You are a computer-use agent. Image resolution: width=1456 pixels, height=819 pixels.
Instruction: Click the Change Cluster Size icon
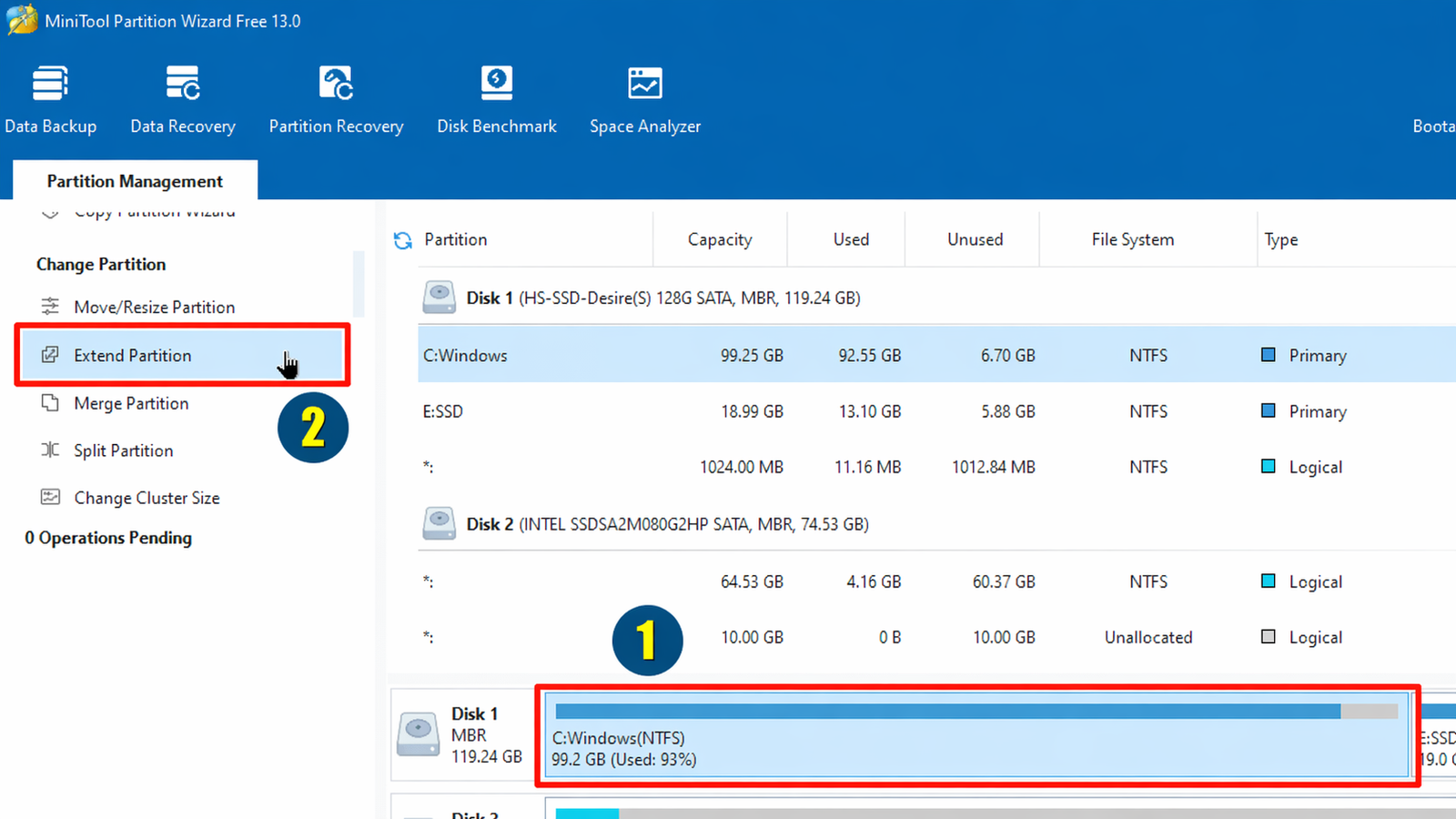tap(50, 497)
